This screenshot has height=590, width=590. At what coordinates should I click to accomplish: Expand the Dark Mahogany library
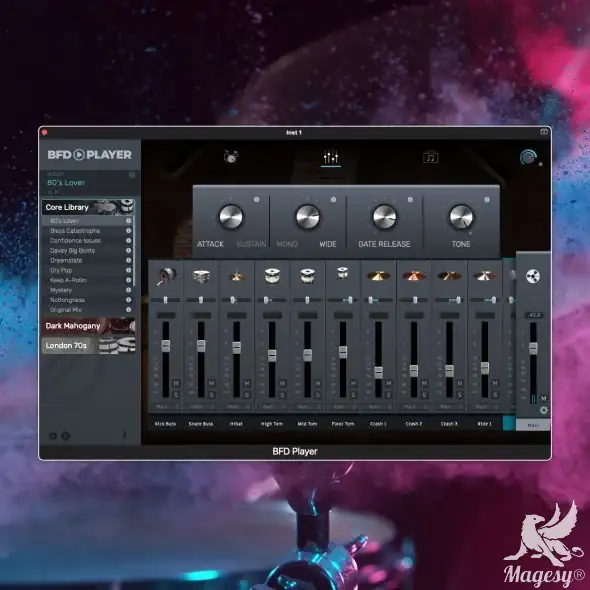click(88, 326)
